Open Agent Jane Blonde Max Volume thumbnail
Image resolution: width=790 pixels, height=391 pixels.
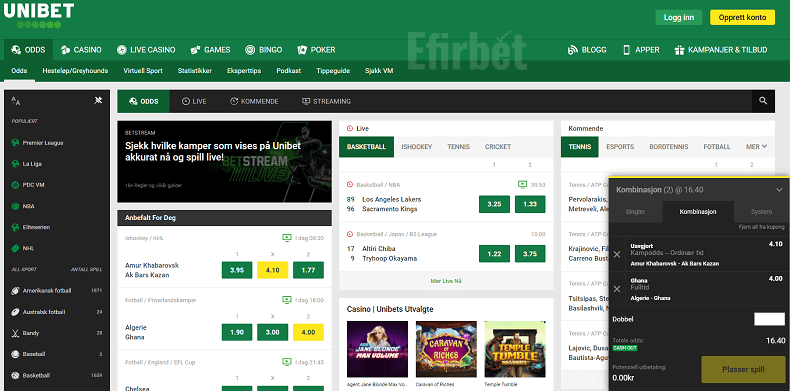(378, 349)
